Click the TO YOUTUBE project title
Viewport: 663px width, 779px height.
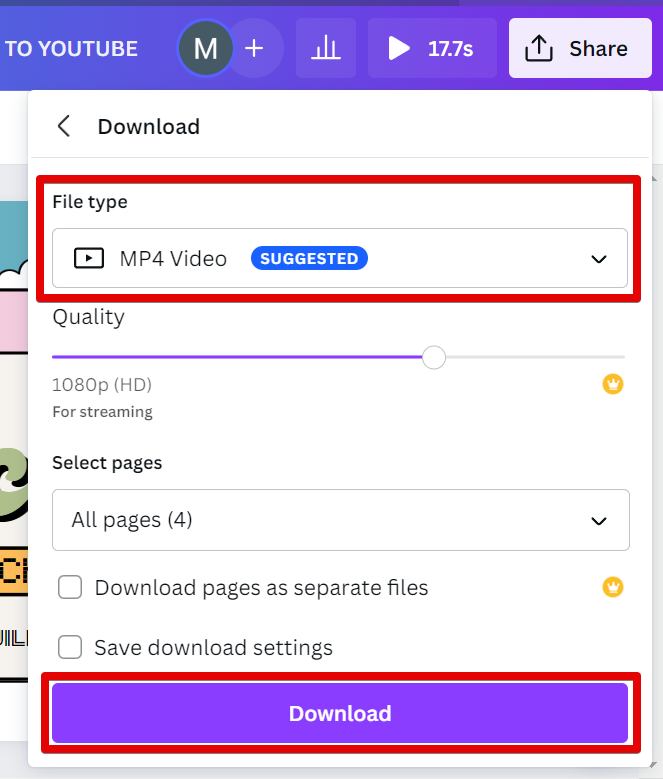pyautogui.click(x=71, y=48)
